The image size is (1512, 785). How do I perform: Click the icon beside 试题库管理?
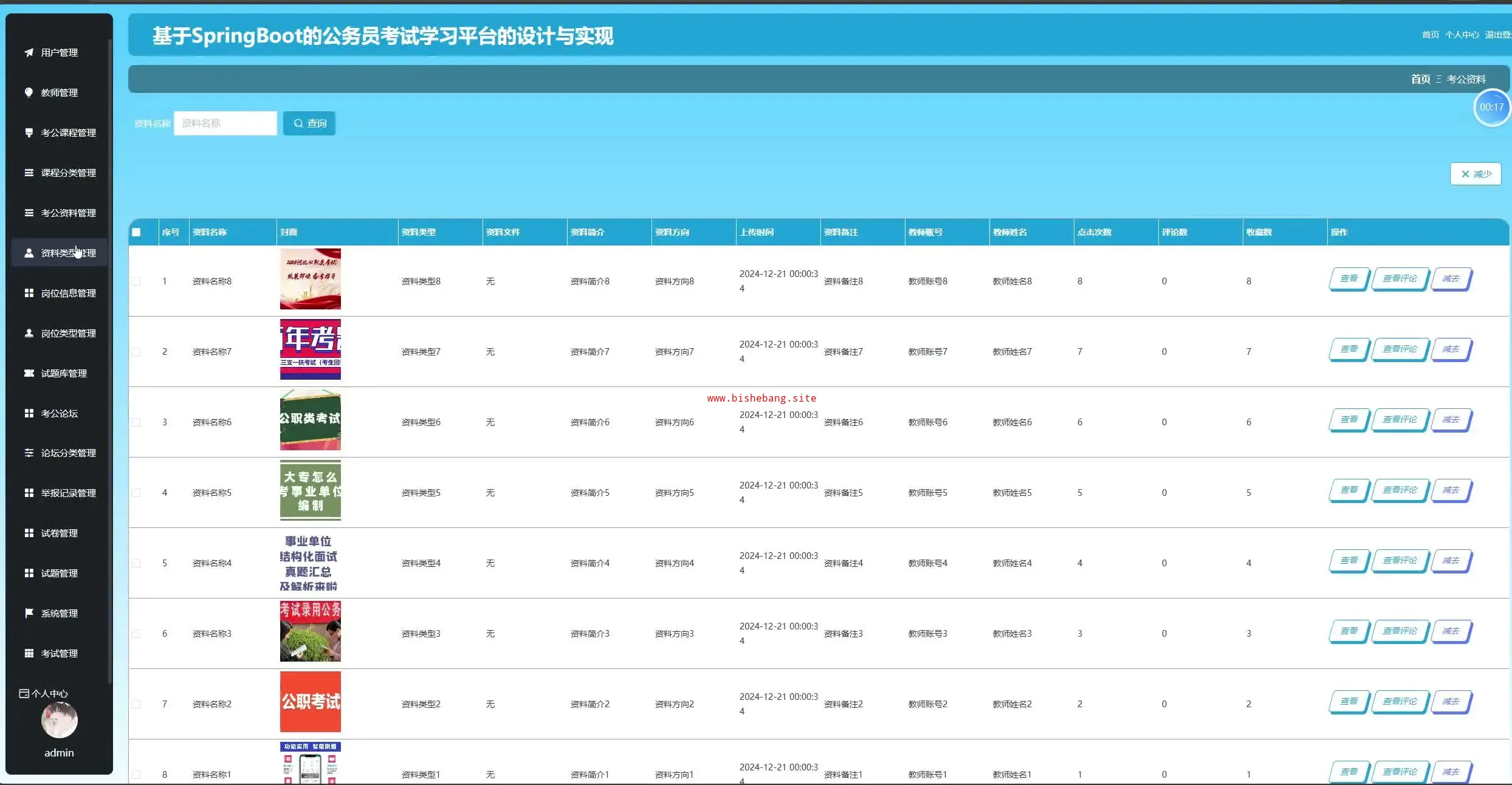pos(29,373)
